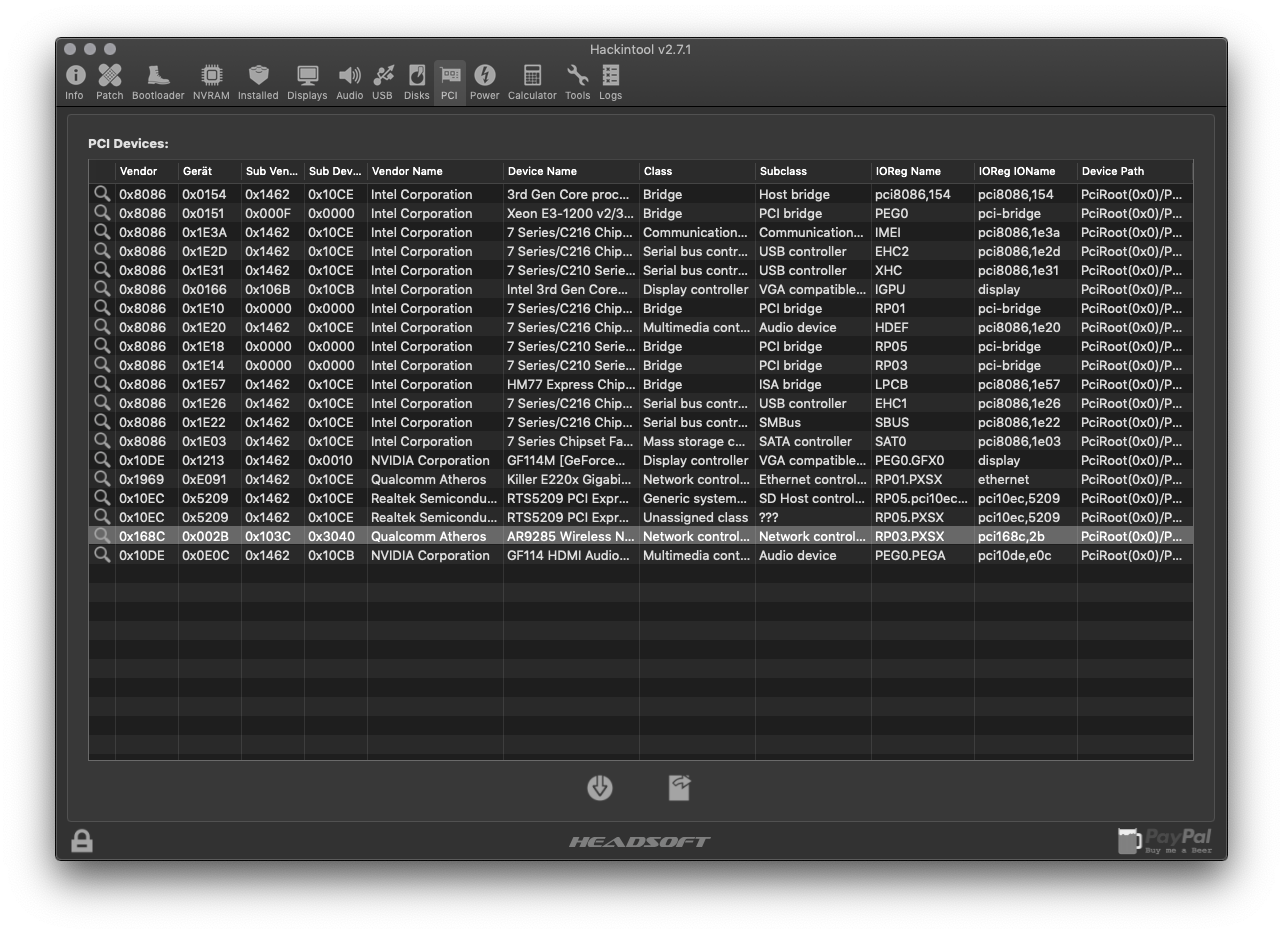
Task: Select the 0x1E14 device ID cell
Action: point(204,365)
